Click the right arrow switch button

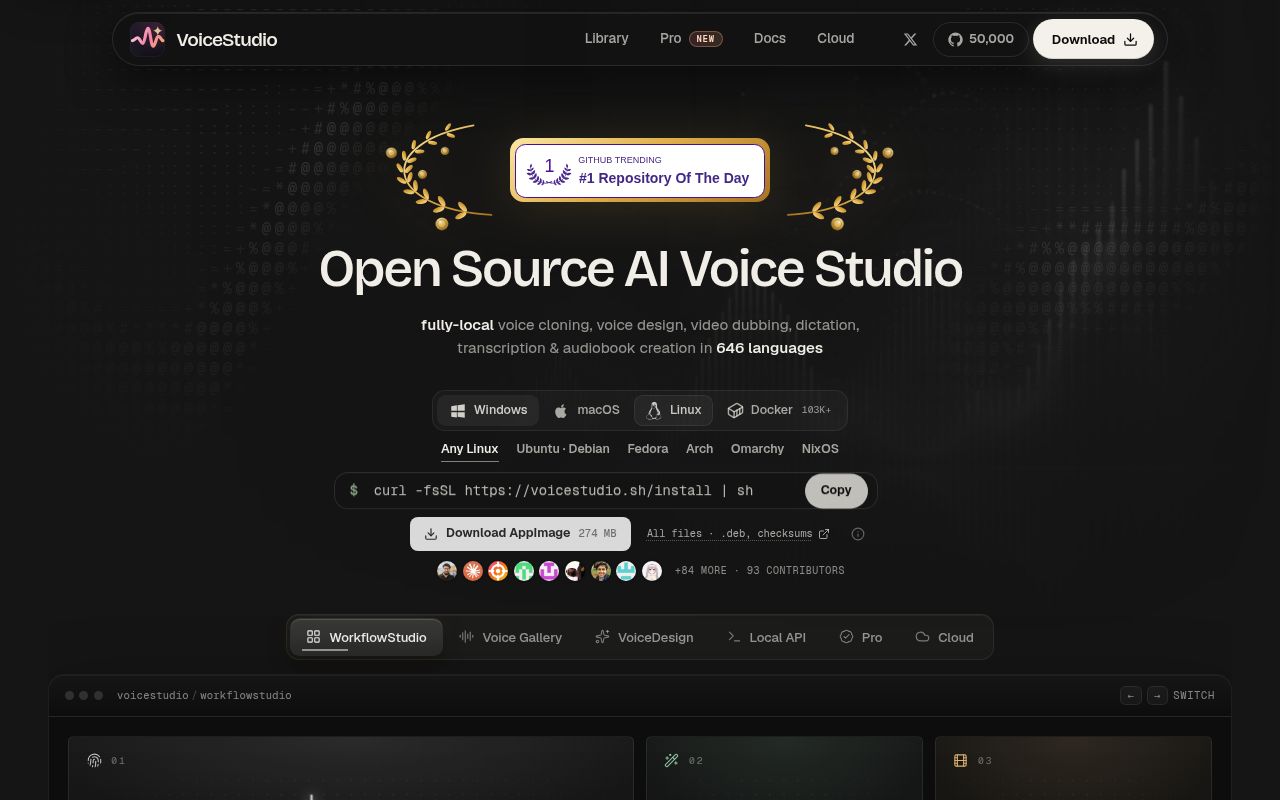point(1157,696)
